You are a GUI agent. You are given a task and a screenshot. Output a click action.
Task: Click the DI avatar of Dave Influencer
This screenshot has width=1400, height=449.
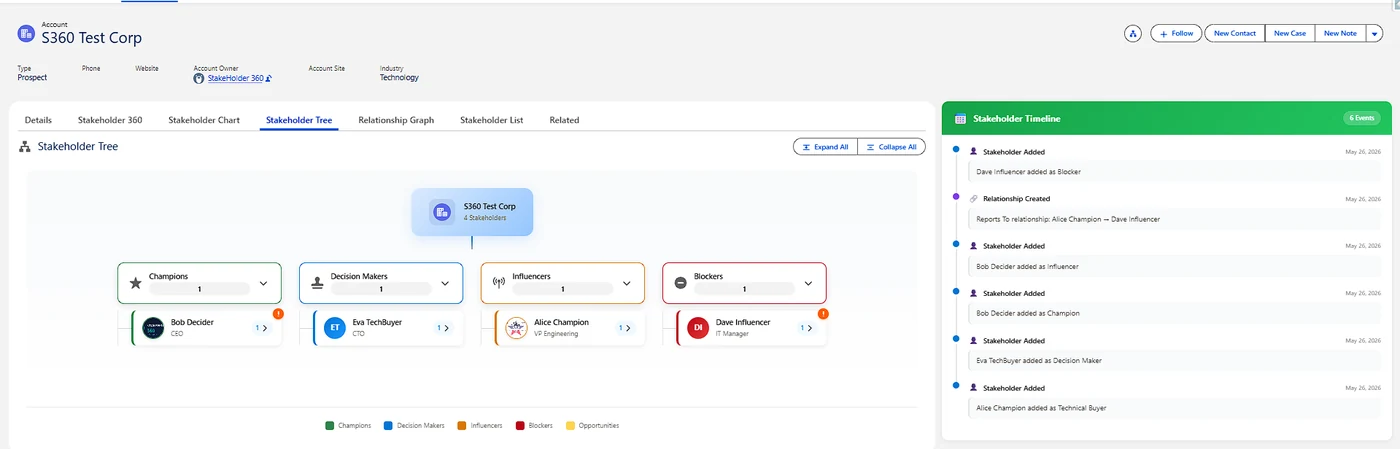click(x=698, y=328)
